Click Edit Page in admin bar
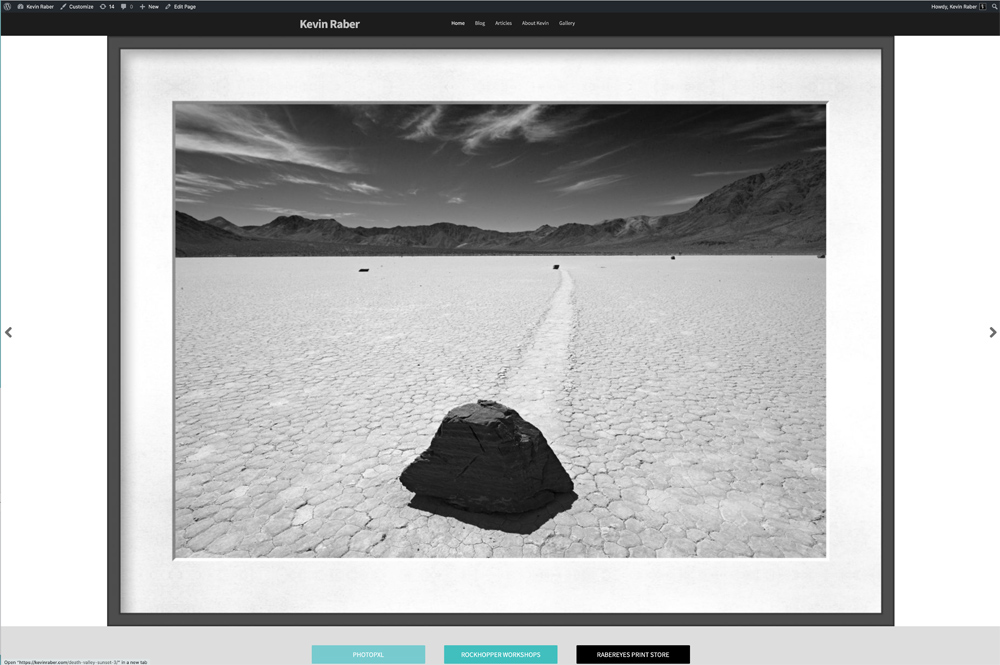Viewport: 1000px width, 665px height. [181, 6]
